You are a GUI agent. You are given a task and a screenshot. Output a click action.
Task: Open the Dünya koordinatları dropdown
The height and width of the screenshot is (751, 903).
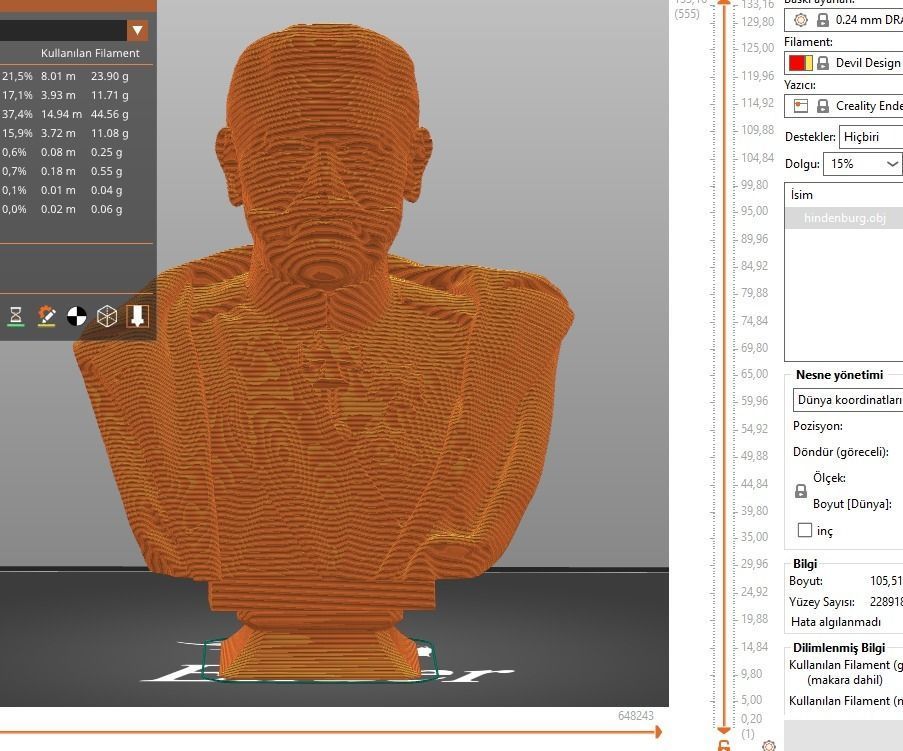pyautogui.click(x=848, y=400)
